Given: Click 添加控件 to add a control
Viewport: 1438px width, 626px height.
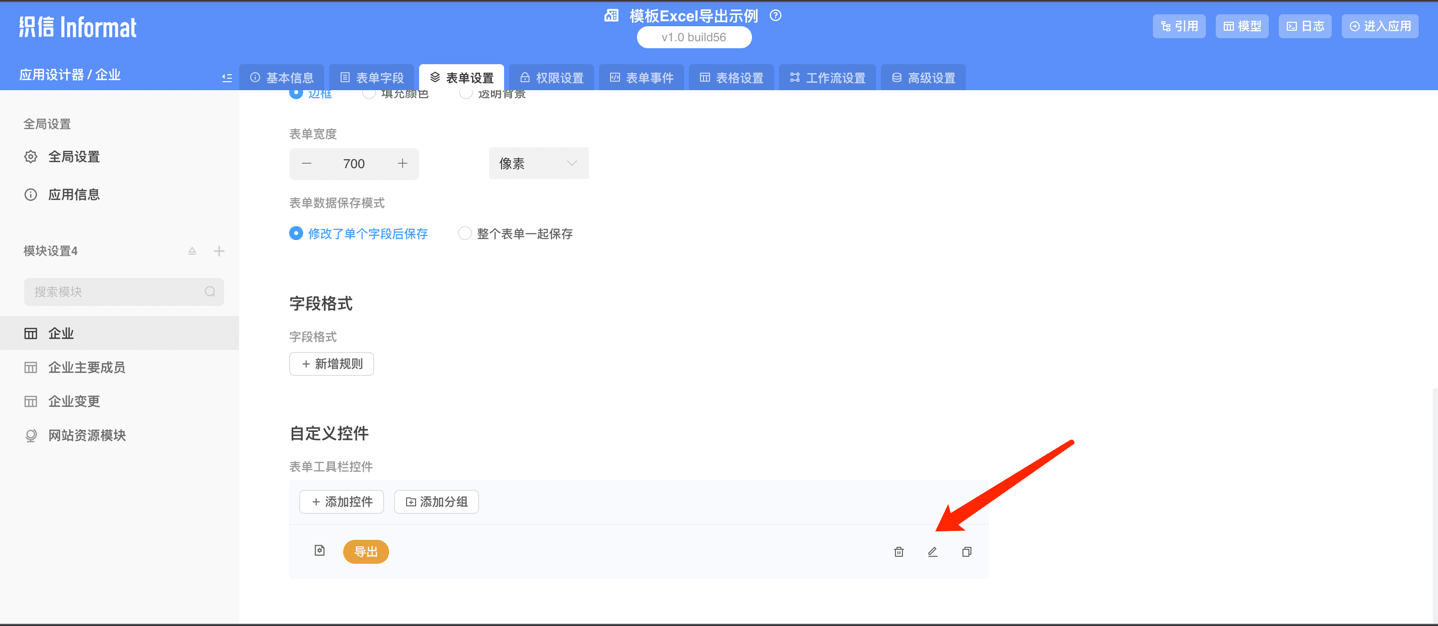Looking at the screenshot, I should (341, 501).
